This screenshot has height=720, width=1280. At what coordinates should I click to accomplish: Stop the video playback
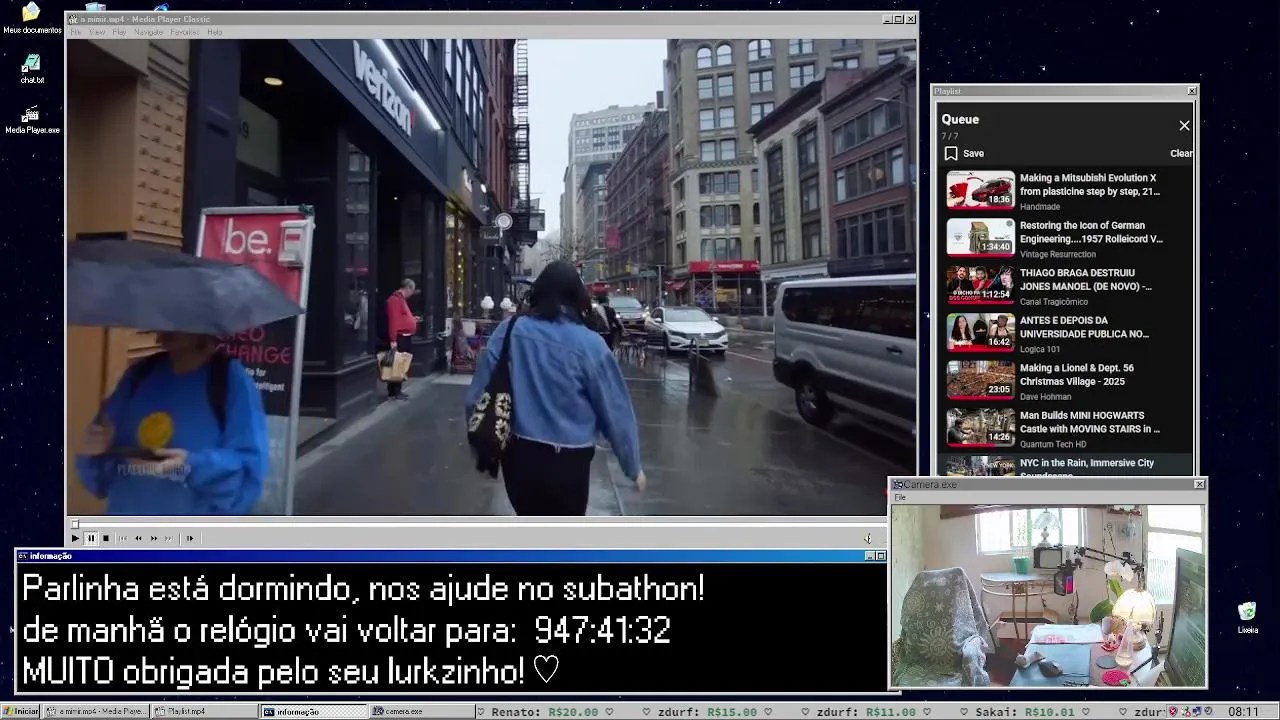click(106, 538)
